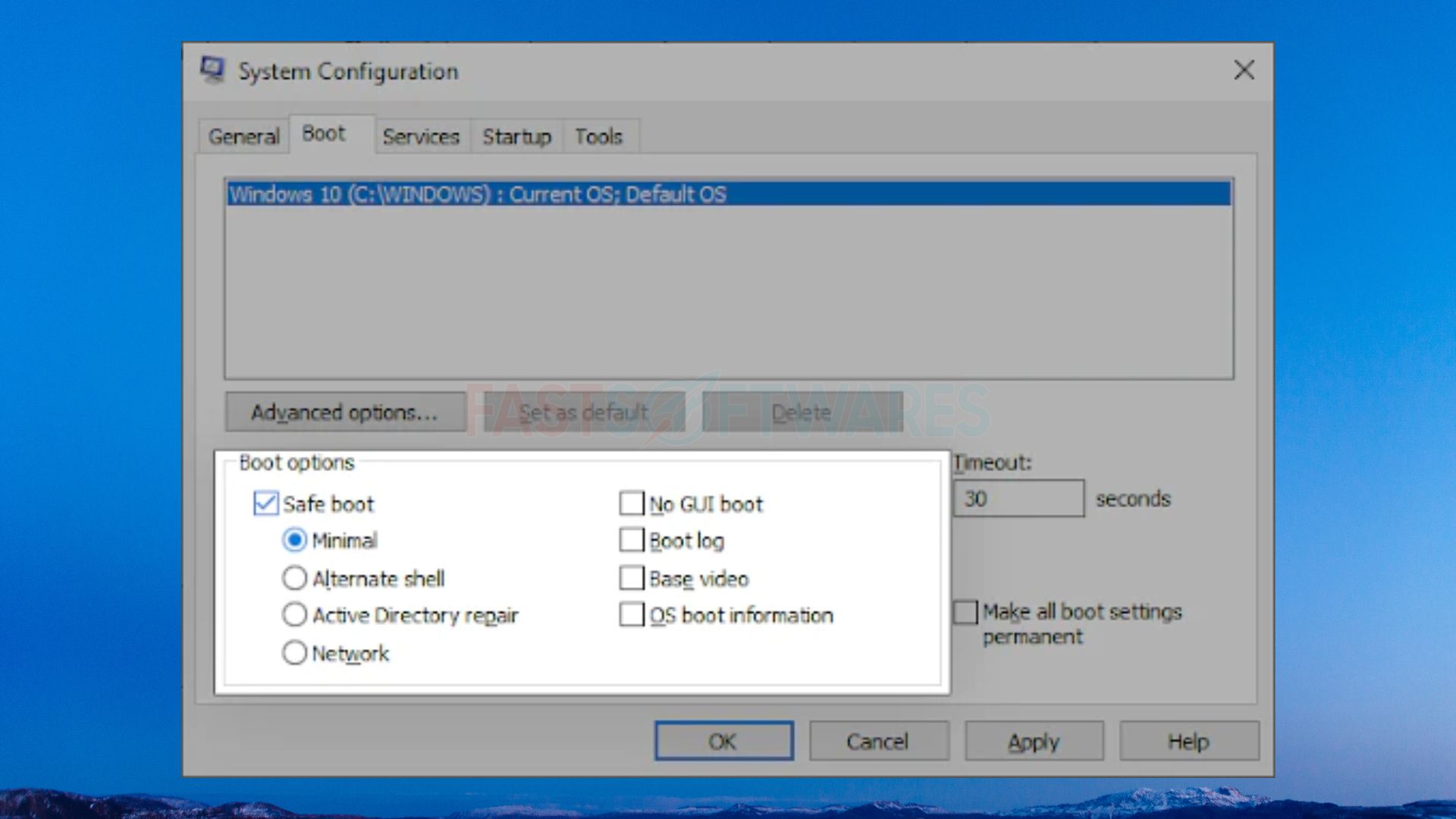Open Help for System Configuration
The width and height of the screenshot is (1456, 819).
click(x=1189, y=741)
